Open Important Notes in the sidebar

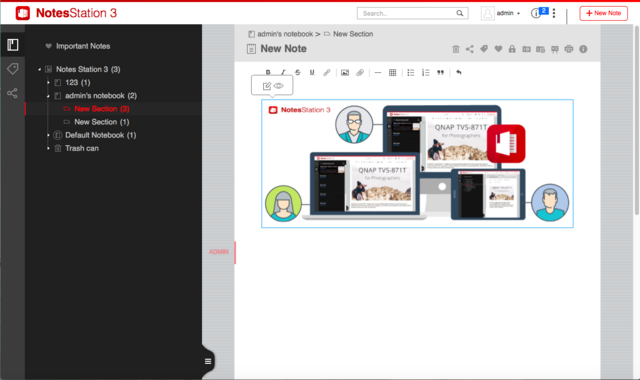pos(83,46)
